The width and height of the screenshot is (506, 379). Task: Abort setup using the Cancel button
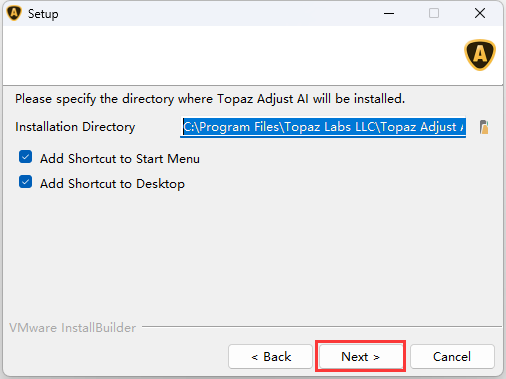click(452, 357)
